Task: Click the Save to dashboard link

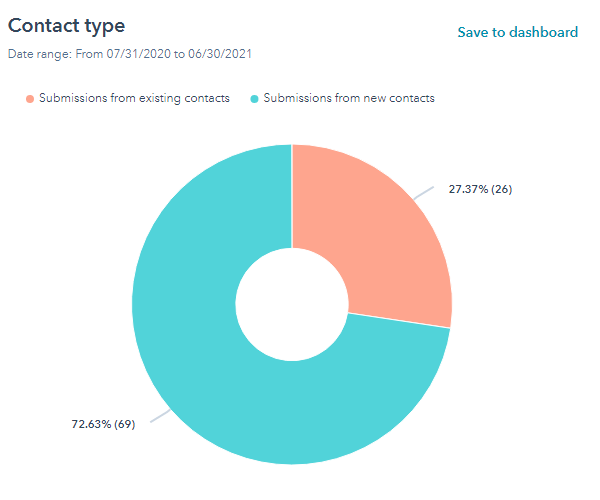Action: click(517, 32)
